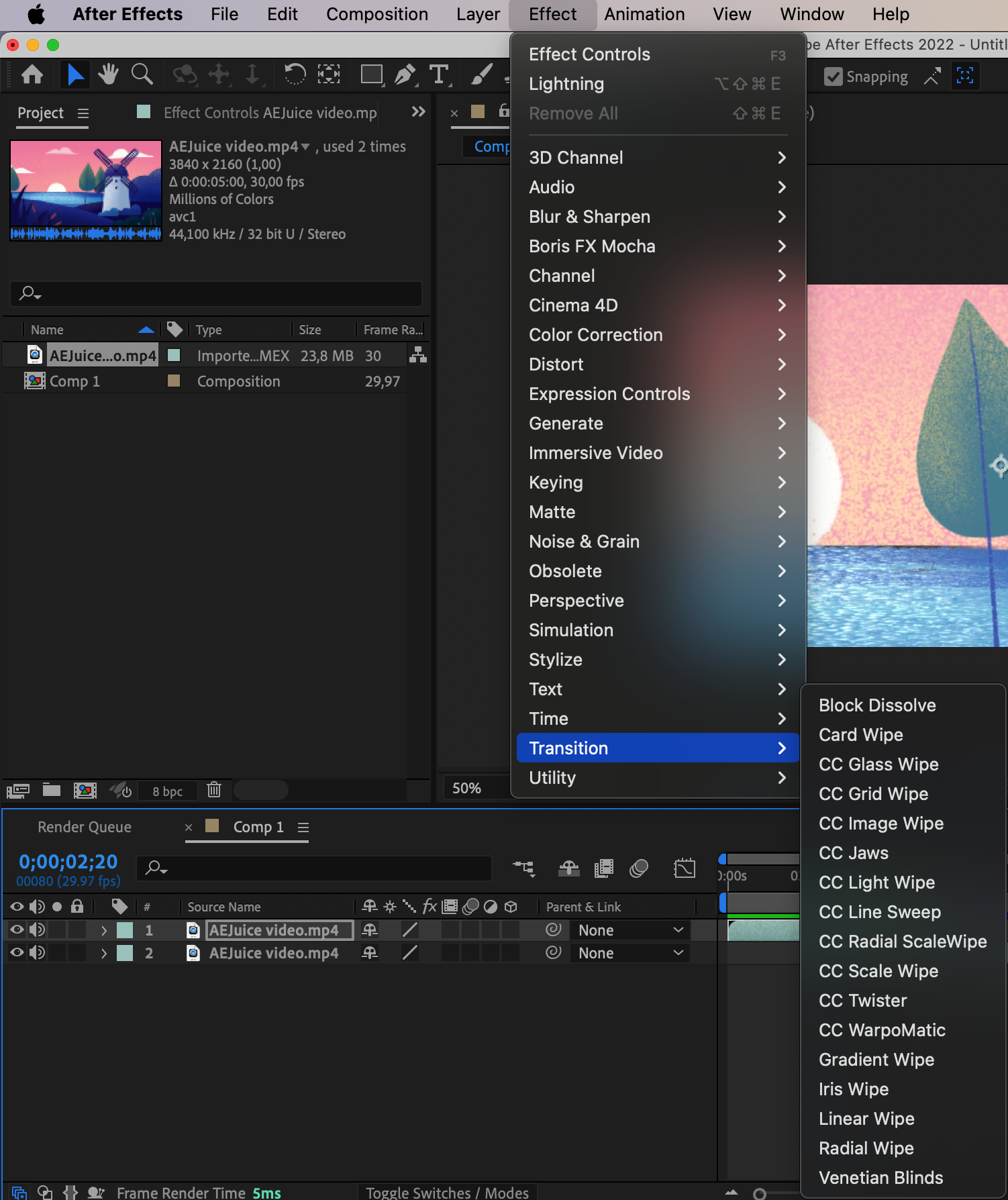Create new folder in Project panel
The width and height of the screenshot is (1008, 1200).
click(x=52, y=790)
